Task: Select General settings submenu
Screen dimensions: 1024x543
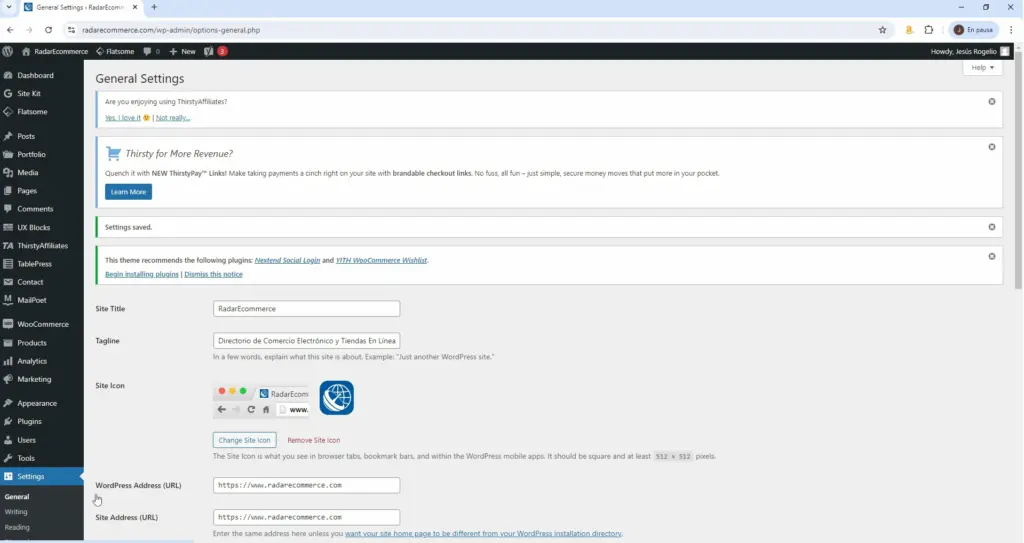Action: [17, 497]
